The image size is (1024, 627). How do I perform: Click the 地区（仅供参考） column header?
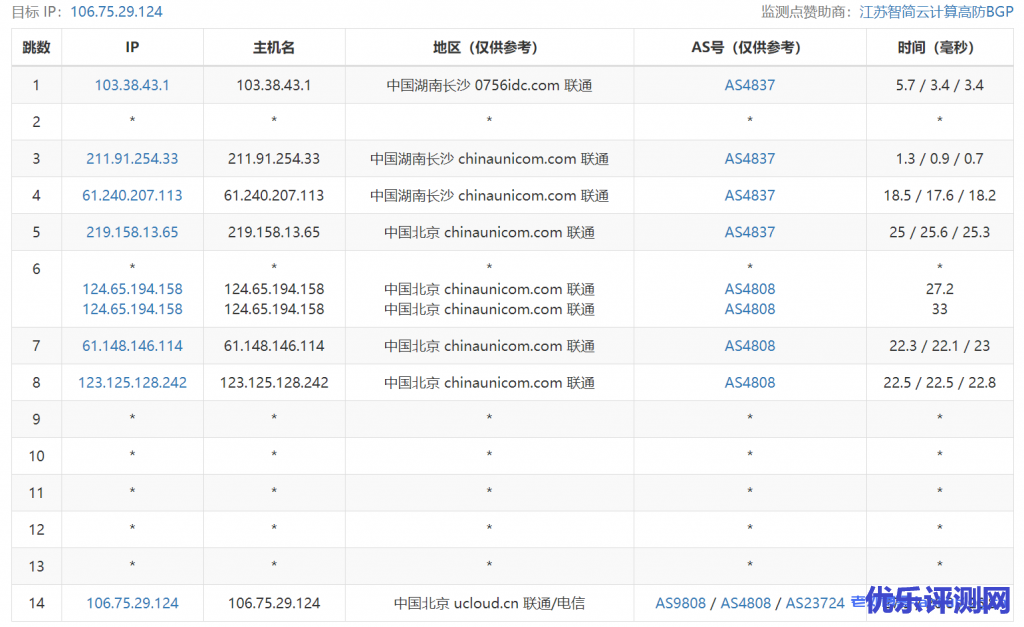[489, 47]
